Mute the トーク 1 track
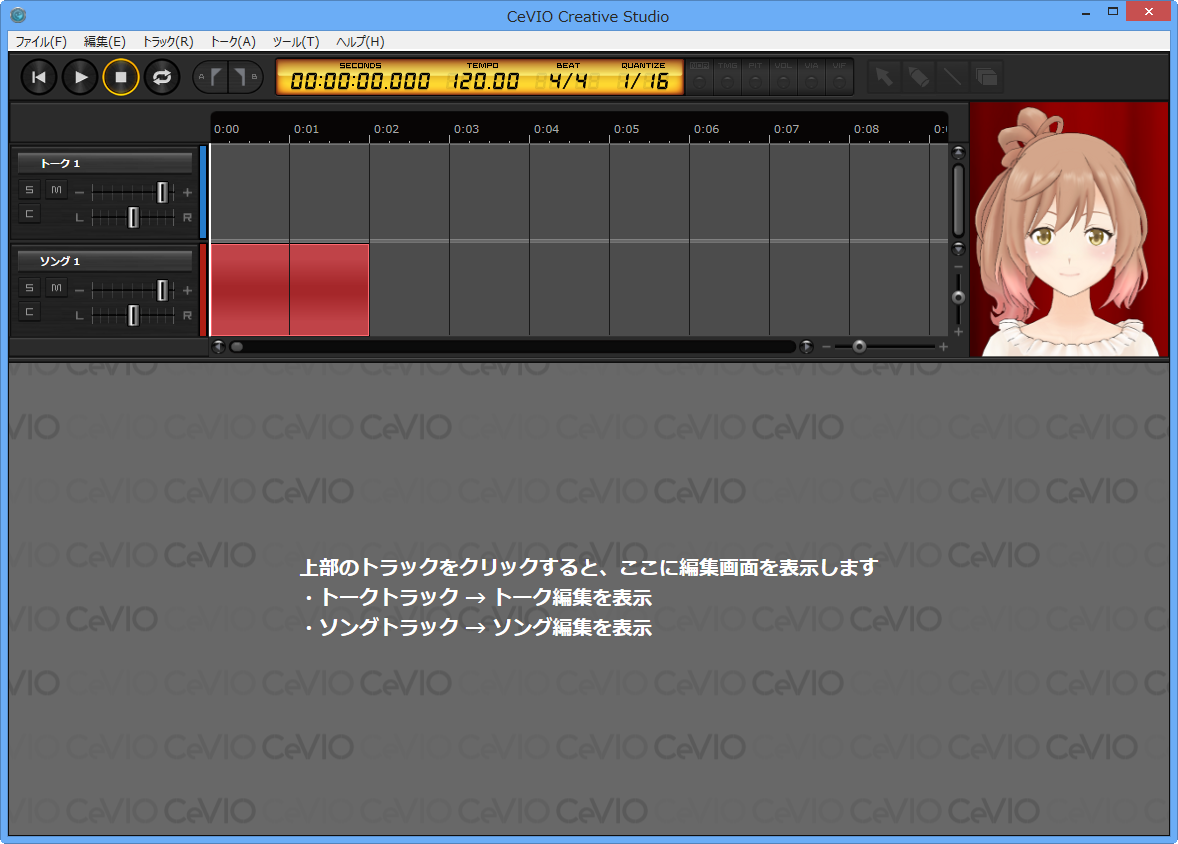 pos(56,190)
